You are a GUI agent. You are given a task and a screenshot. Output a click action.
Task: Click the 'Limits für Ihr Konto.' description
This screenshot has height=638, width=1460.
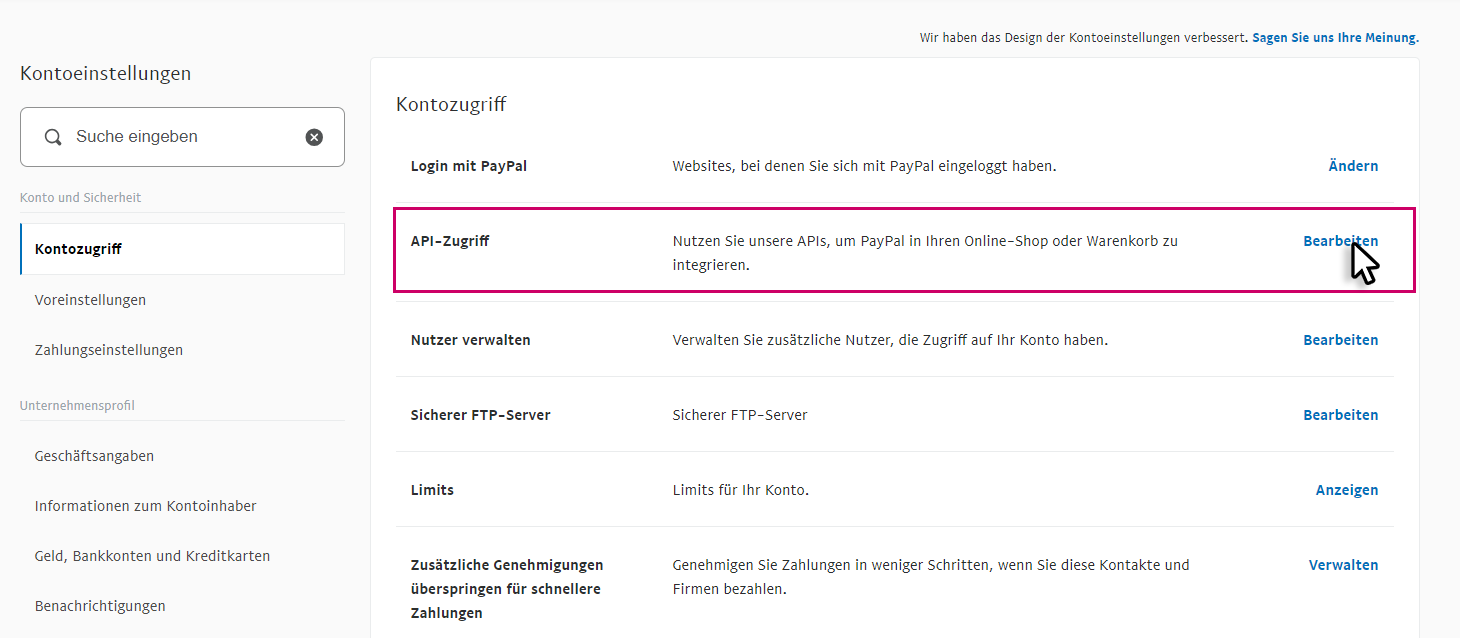pyautogui.click(x=741, y=490)
